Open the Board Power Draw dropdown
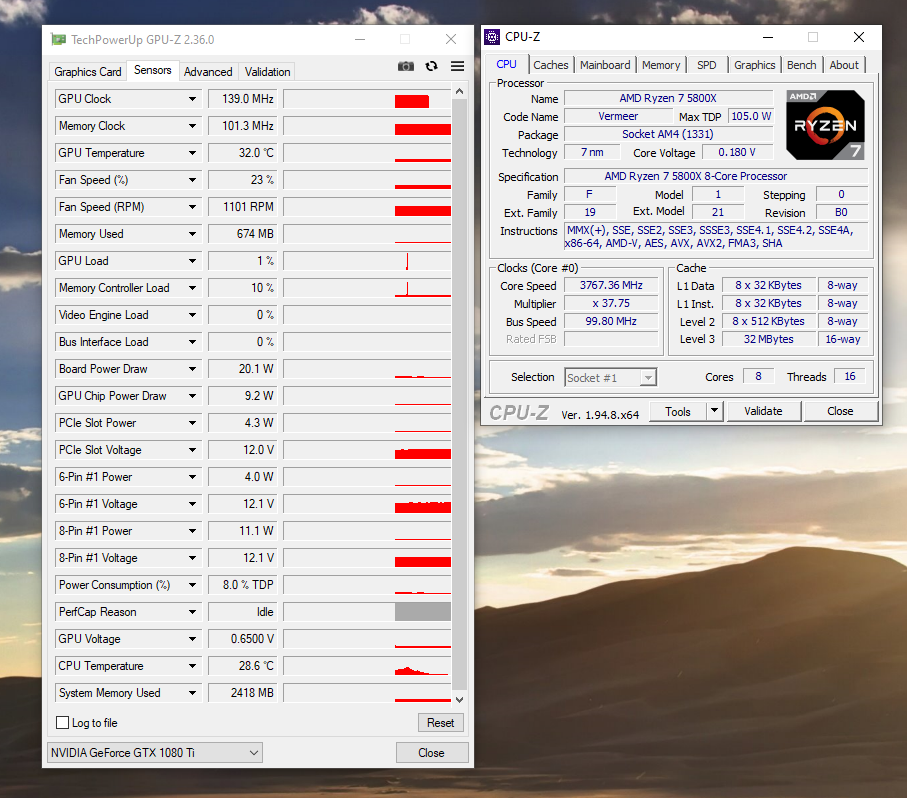Screen dimensions: 907x798 192,369
